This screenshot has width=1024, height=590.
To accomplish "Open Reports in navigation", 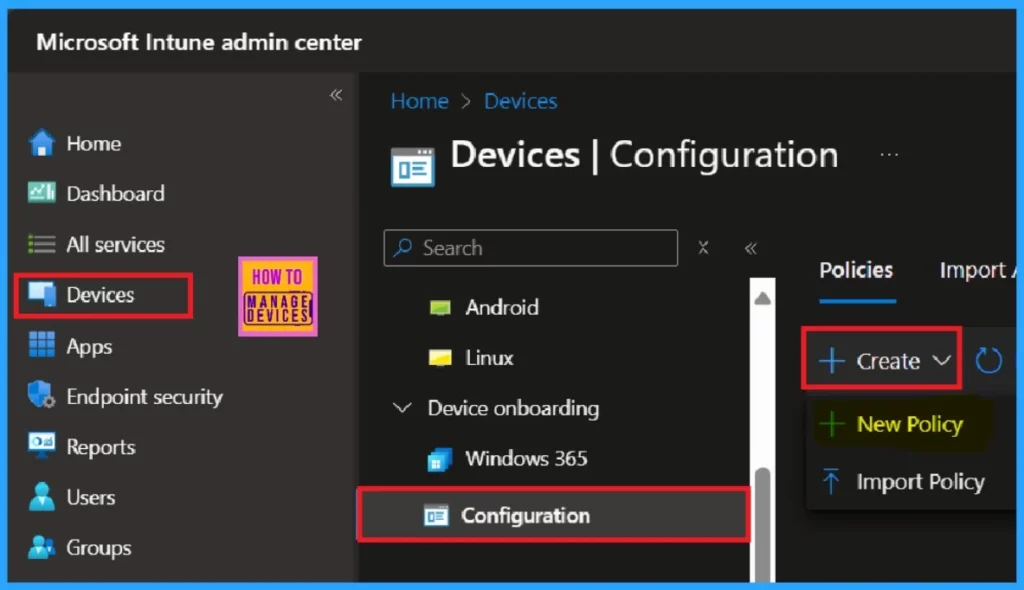I will tap(101, 447).
